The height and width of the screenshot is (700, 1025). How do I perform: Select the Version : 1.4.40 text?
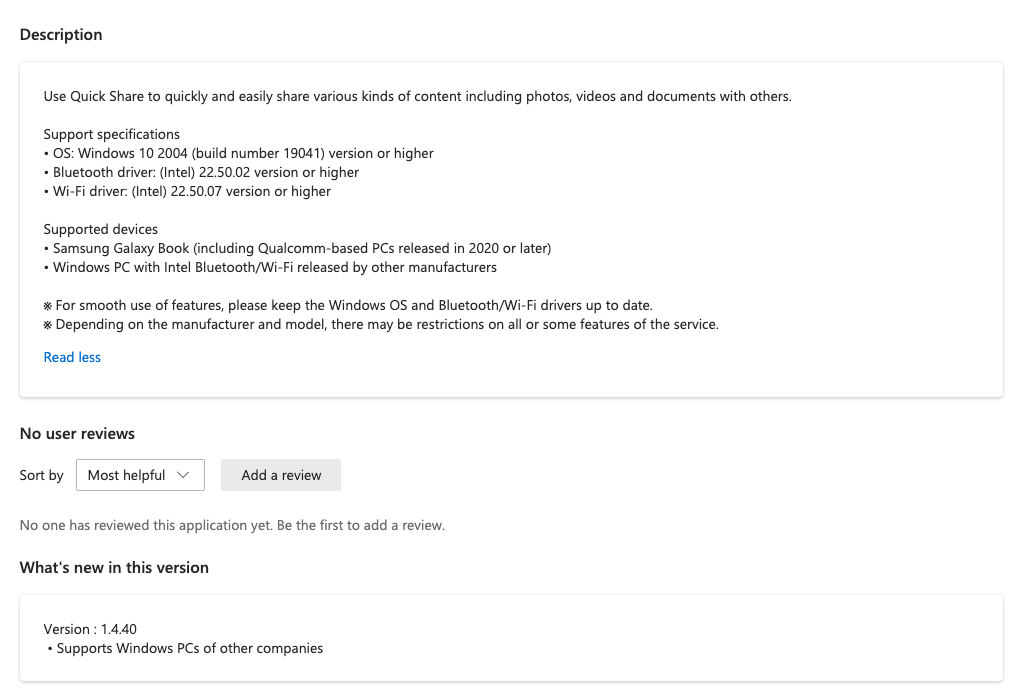click(x=90, y=629)
